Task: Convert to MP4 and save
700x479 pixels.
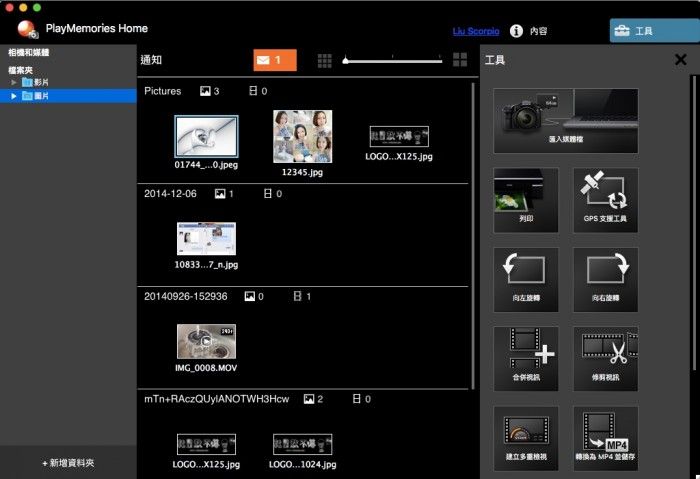Action: pos(604,437)
